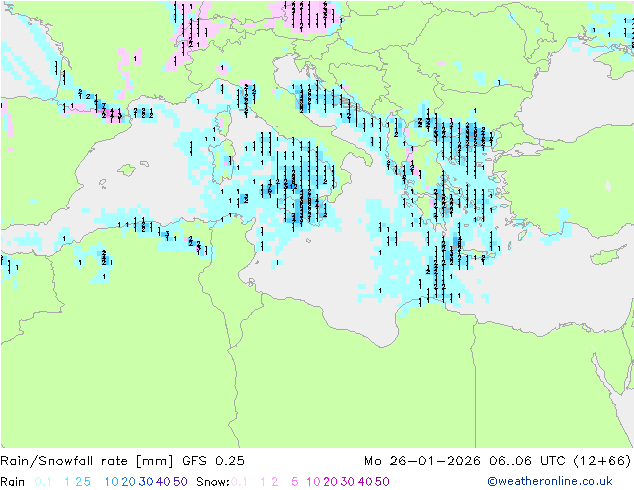Viewport: 634px width, 490px height.
Task: Click the 'Rain' legend label
Action: coord(13,482)
